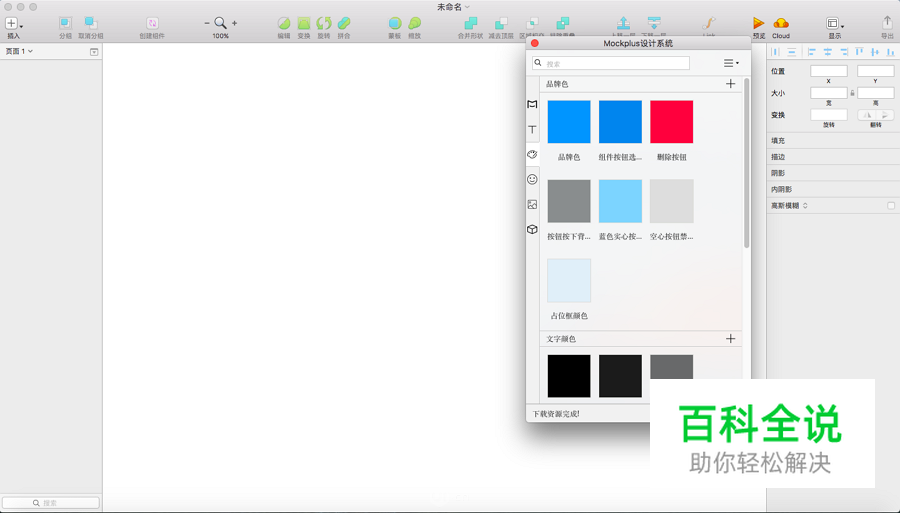Viewport: 900px width, 513px height.
Task: Click the 预览 (Preview) play icon
Action: pyautogui.click(x=758, y=23)
